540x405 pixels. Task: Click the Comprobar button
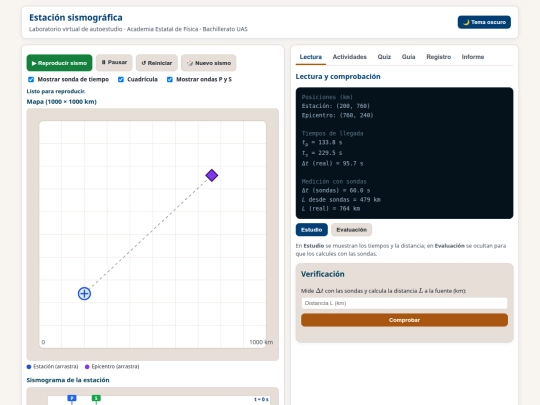404,320
